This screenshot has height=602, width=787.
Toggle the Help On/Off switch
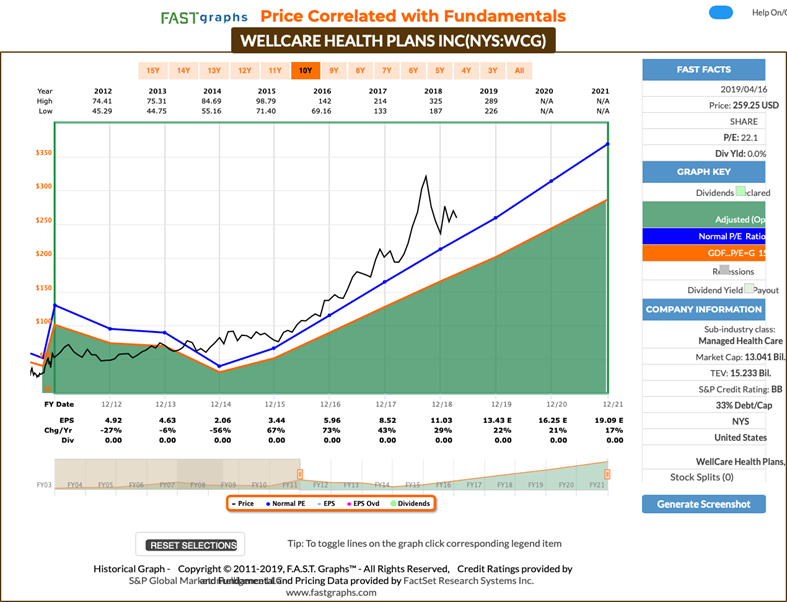[x=721, y=13]
